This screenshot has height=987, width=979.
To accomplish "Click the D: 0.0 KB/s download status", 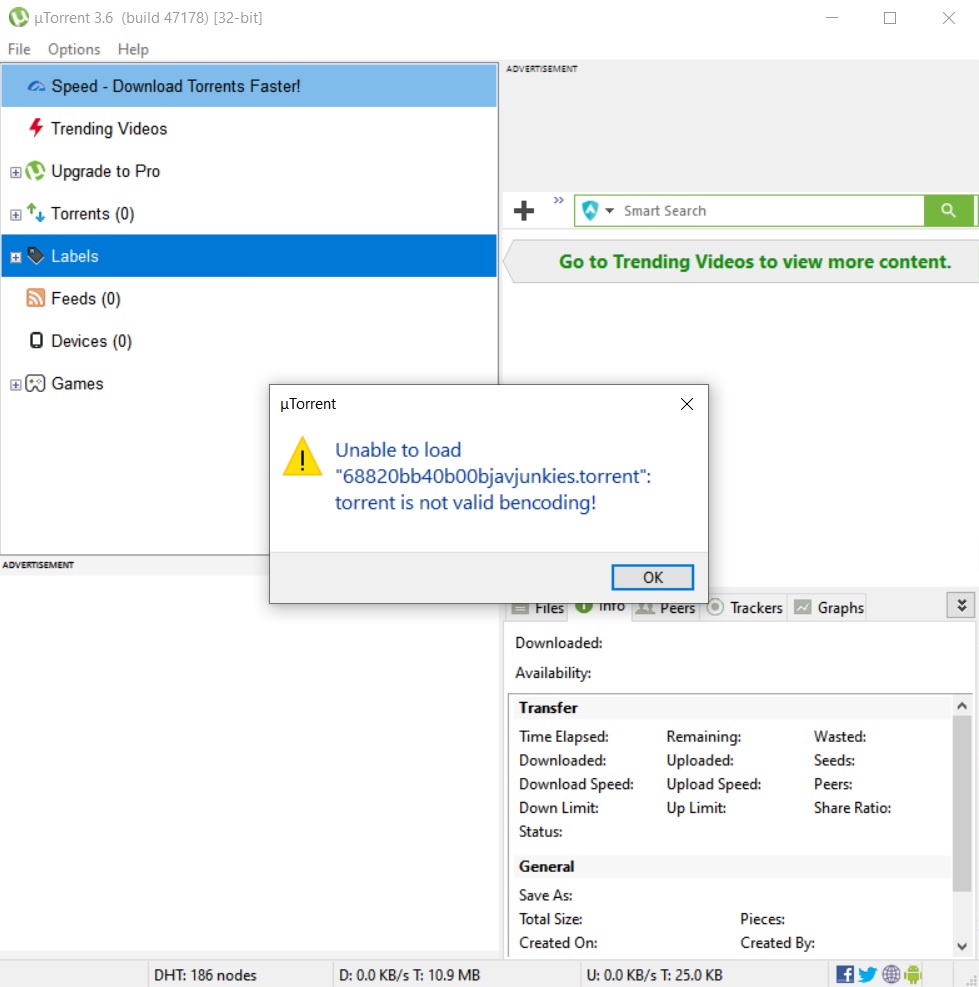I will (409, 975).
